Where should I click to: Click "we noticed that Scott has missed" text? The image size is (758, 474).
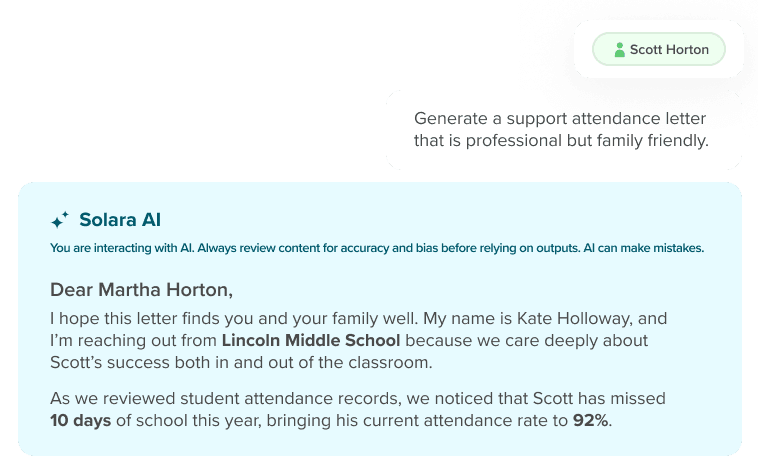[536, 399]
